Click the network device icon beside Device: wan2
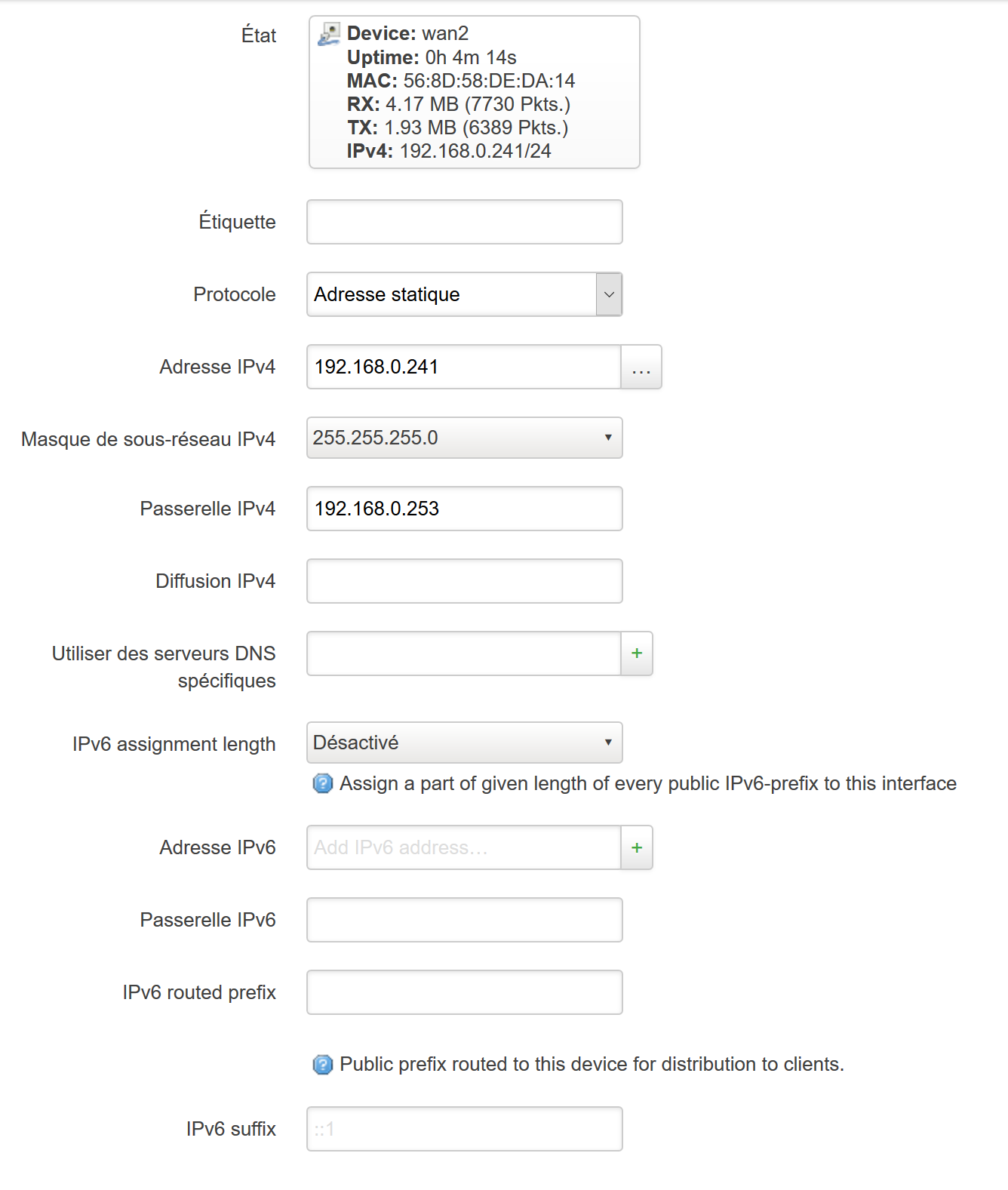The image size is (1008, 1190). point(327,33)
